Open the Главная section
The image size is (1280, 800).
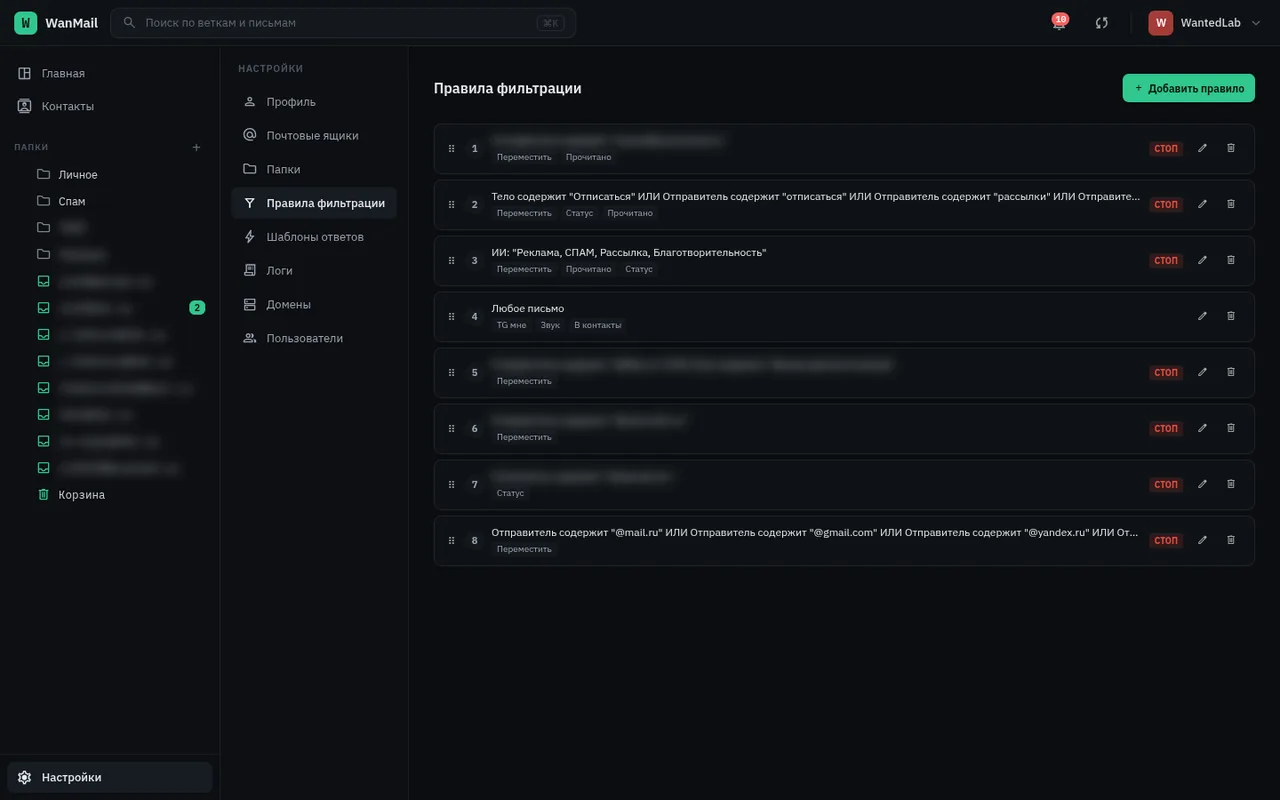click(110, 73)
